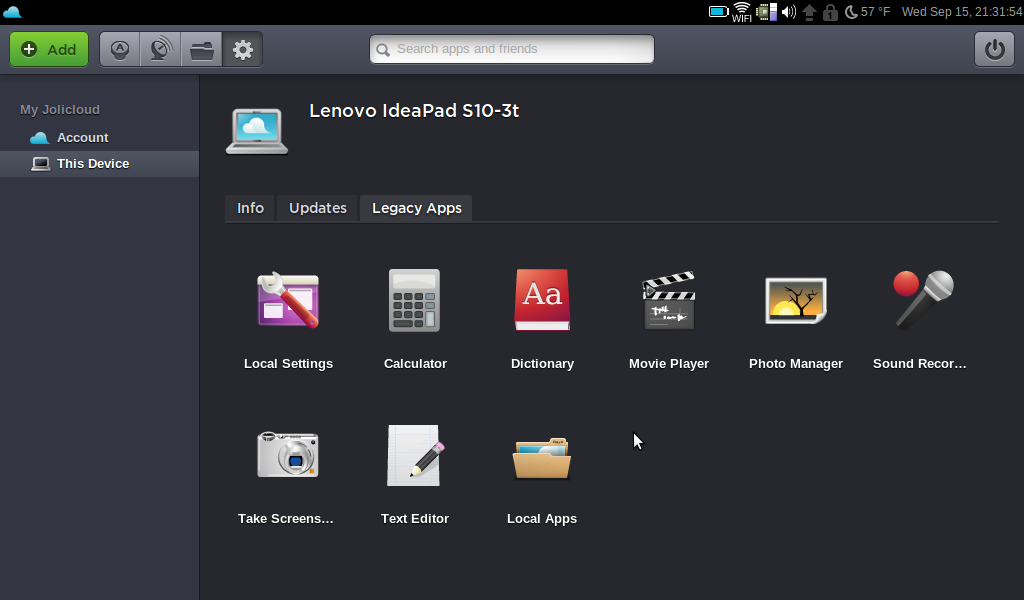Viewport: 1024px width, 600px height.
Task: Start the Sound Recorder app
Action: 921,300
